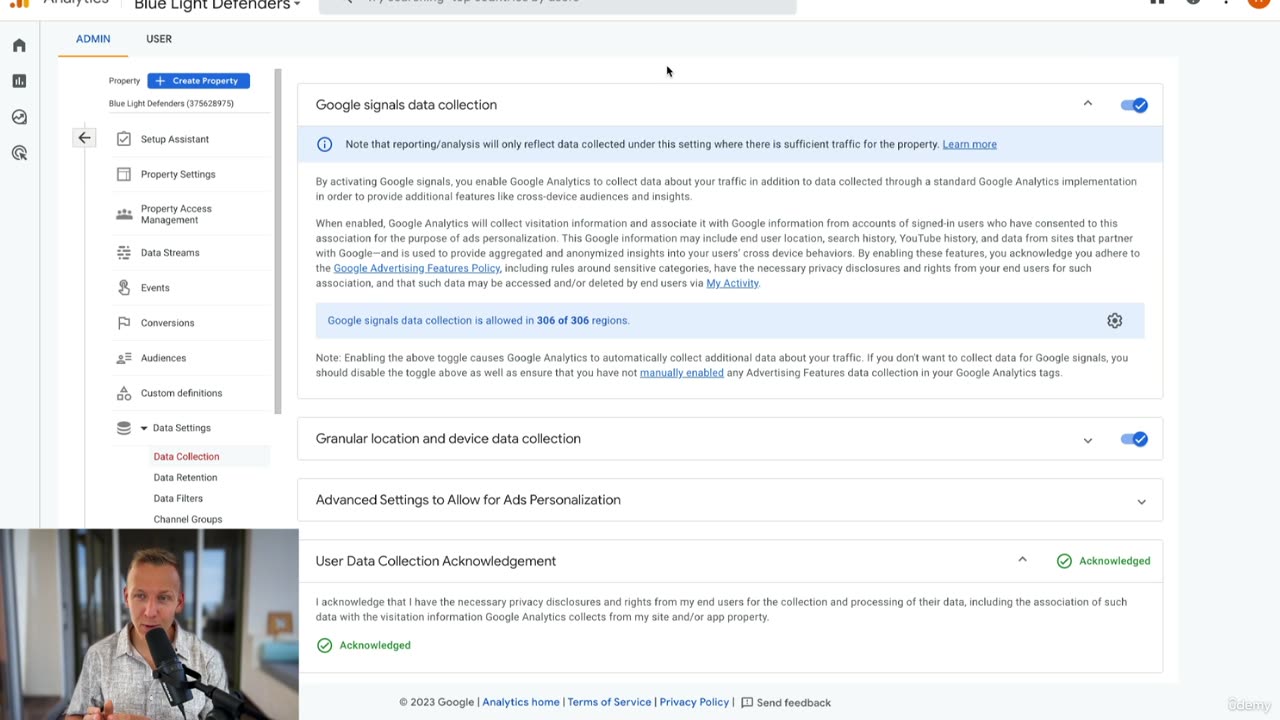This screenshot has width=1280, height=720.
Task: Click the back arrow beside Setup Assistant
Action: click(84, 138)
